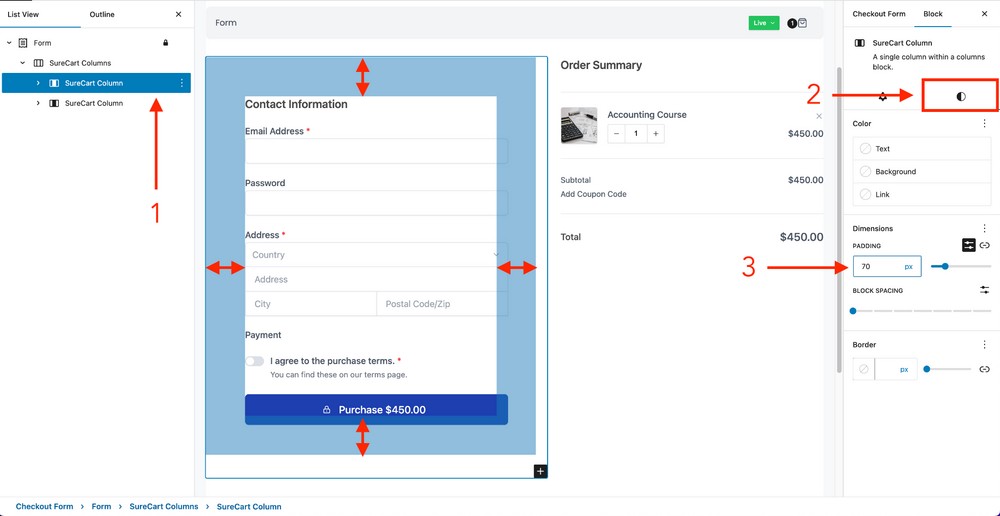Image resolution: width=1000 pixels, height=516 pixels.
Task: Unlink border sides
Action: tap(985, 369)
